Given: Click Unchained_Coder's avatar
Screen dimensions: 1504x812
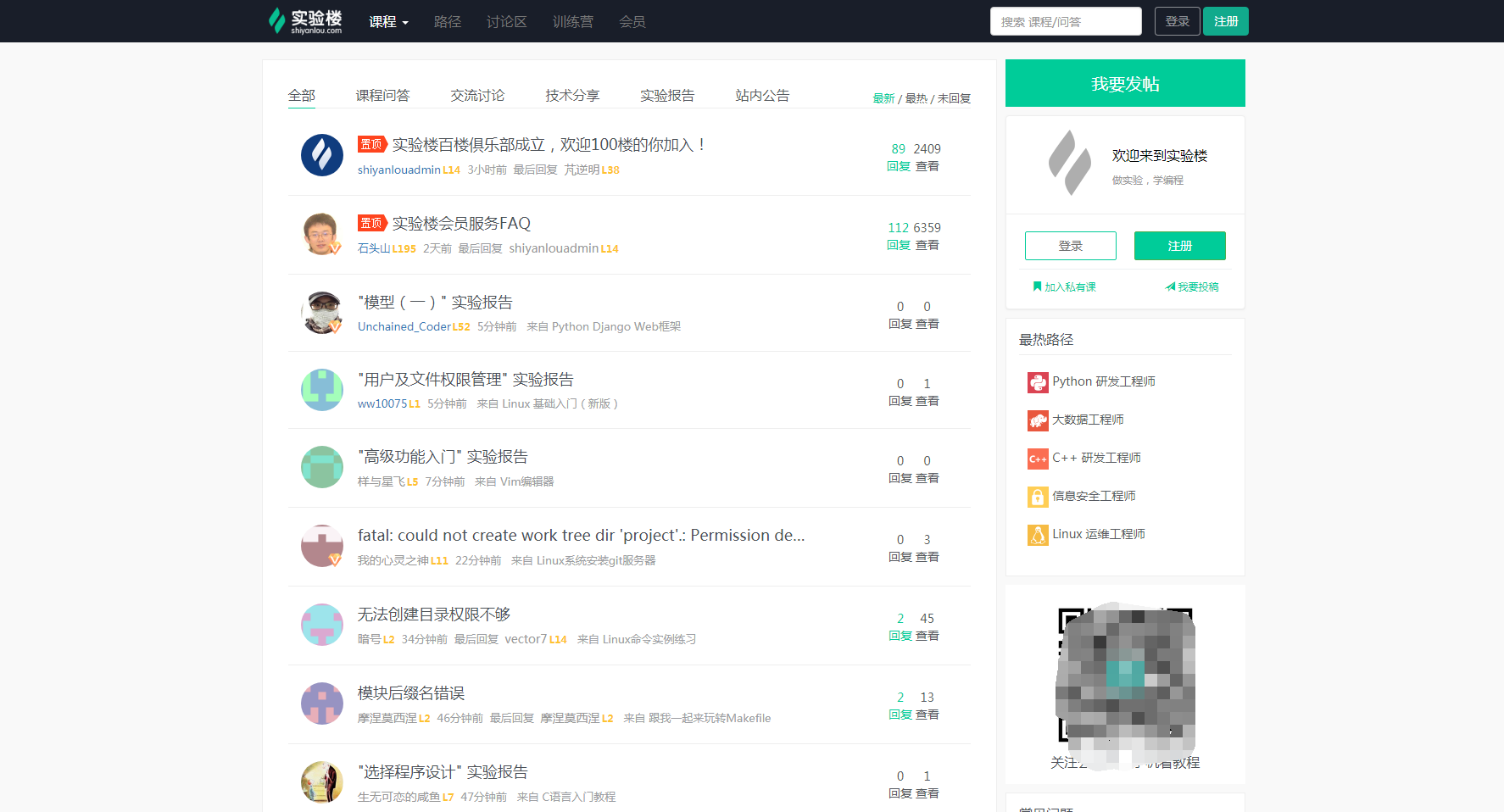Looking at the screenshot, I should click(322, 313).
